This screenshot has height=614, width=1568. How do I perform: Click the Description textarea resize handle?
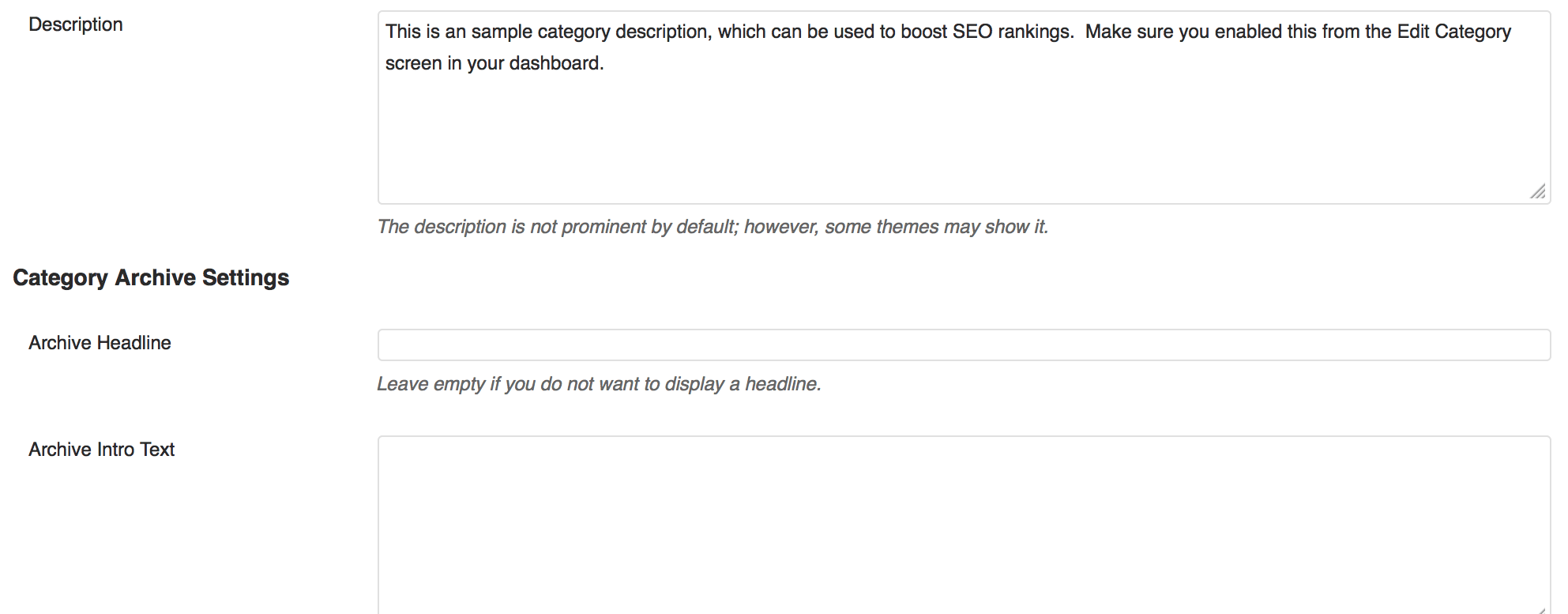click(x=1538, y=191)
